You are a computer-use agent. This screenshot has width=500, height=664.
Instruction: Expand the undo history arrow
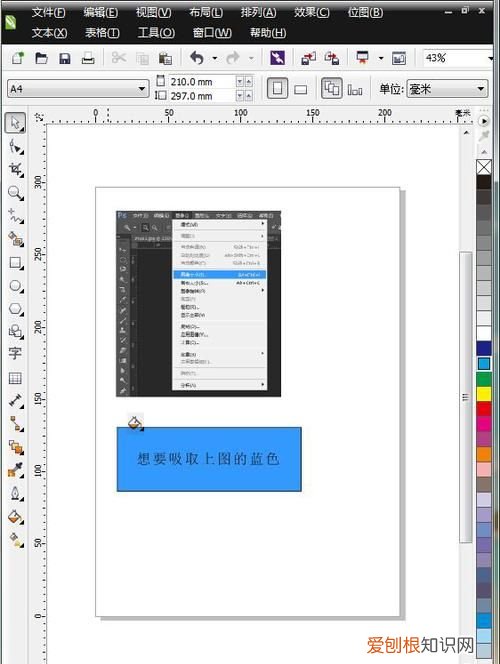(215, 58)
